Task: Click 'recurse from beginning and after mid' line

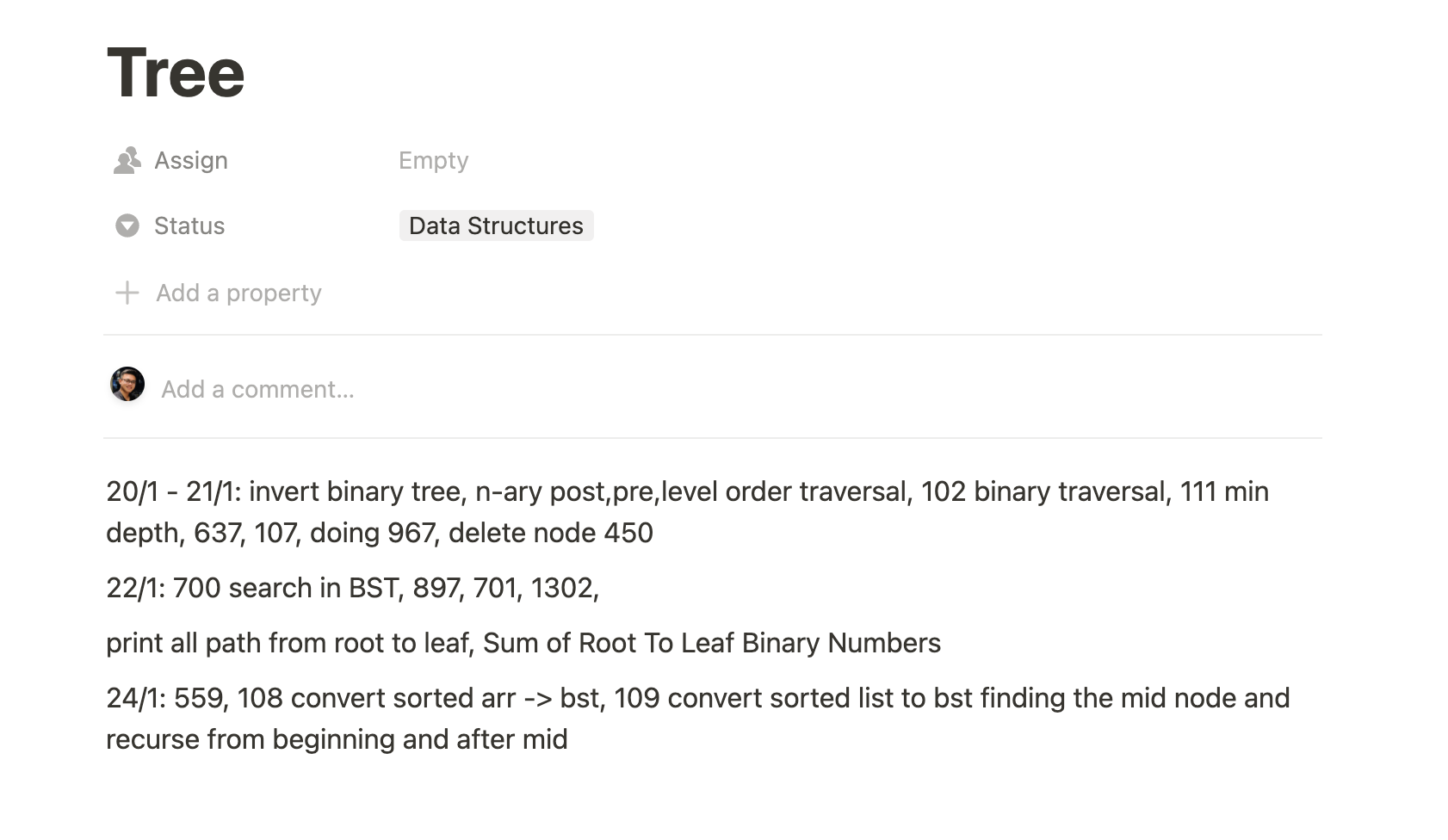Action: point(337,739)
